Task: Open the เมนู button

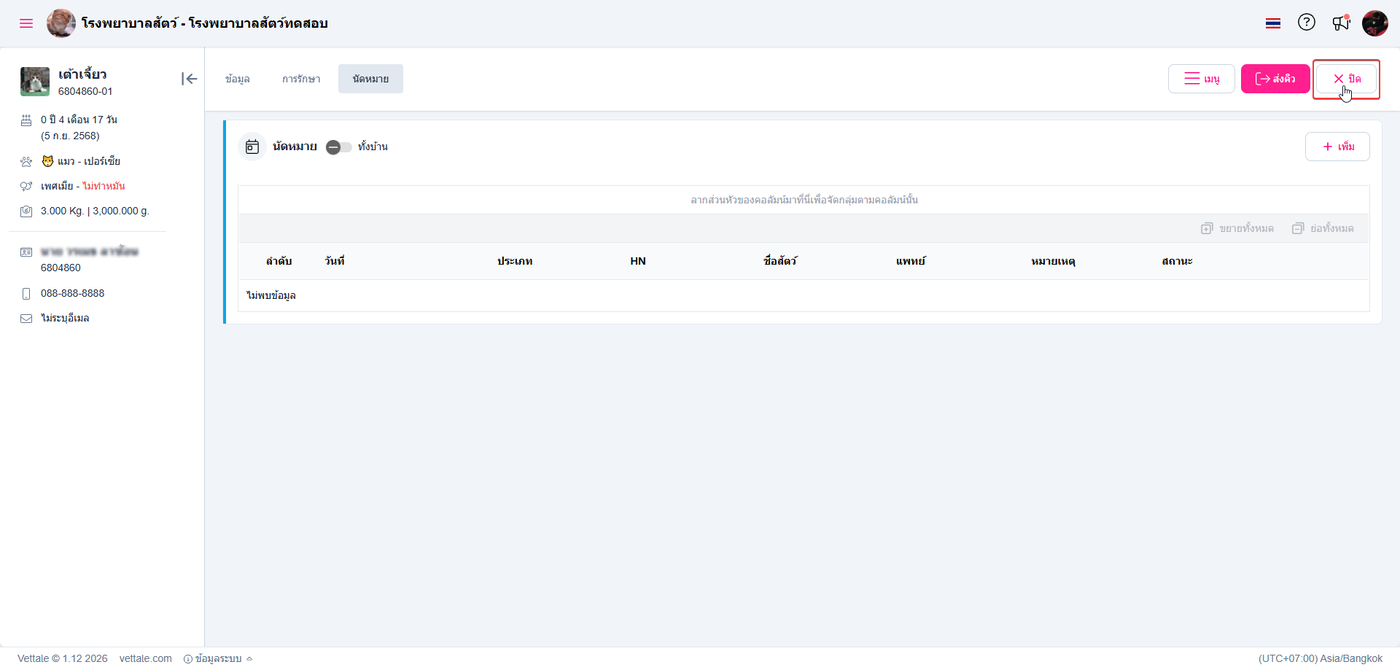Action: (x=1201, y=79)
